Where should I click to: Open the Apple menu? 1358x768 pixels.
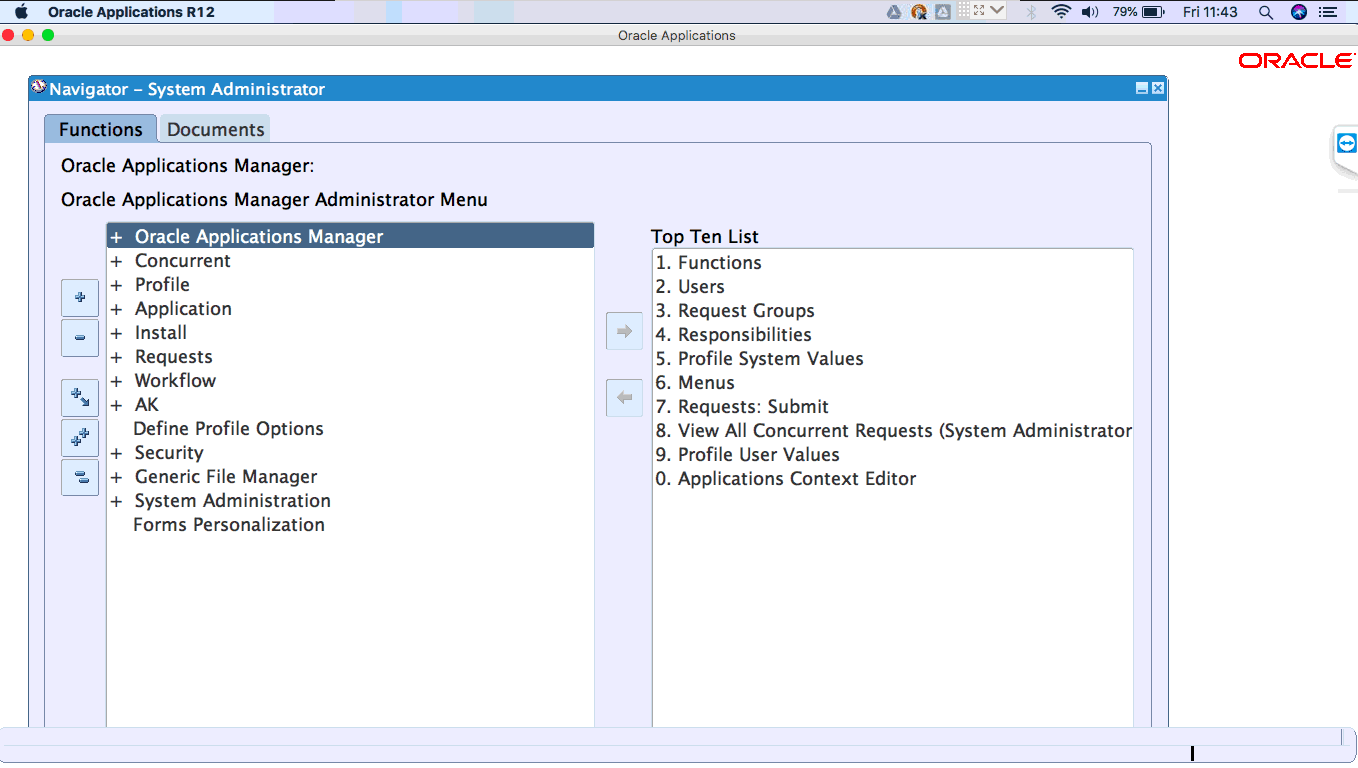21,12
